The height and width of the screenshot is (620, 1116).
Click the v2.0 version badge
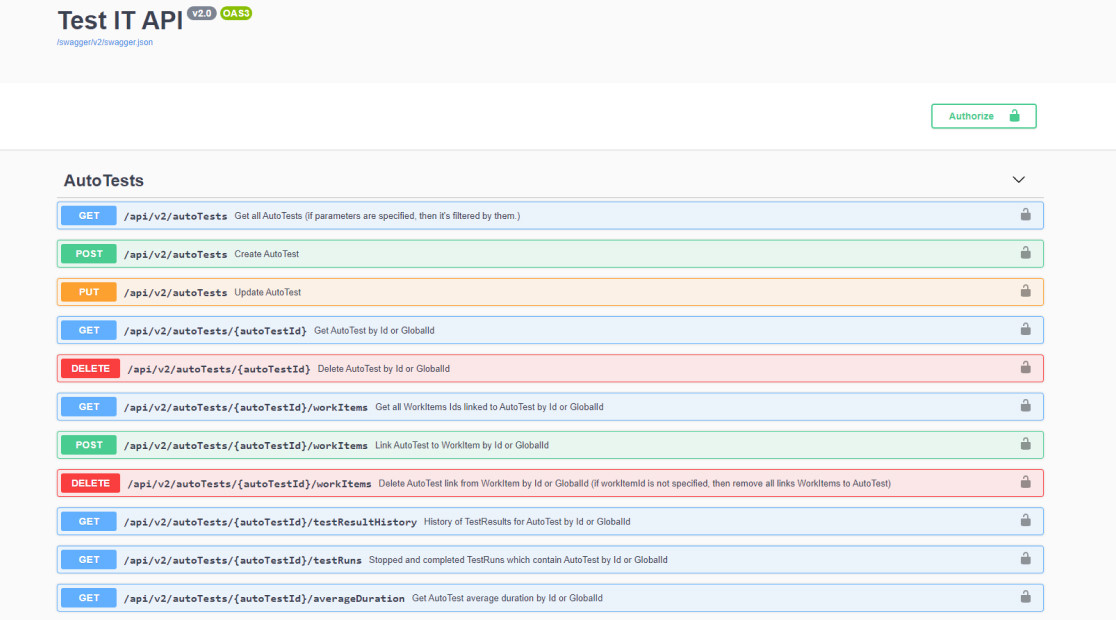(202, 14)
